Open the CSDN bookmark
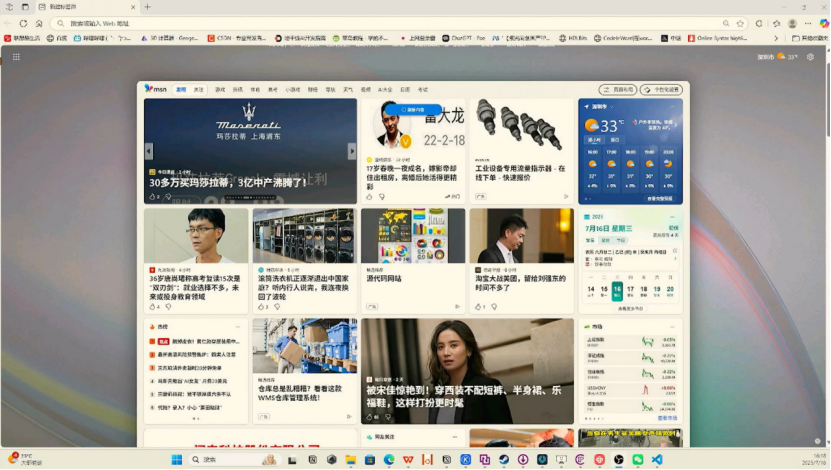Viewport: 831px width, 470px height. 236,38
